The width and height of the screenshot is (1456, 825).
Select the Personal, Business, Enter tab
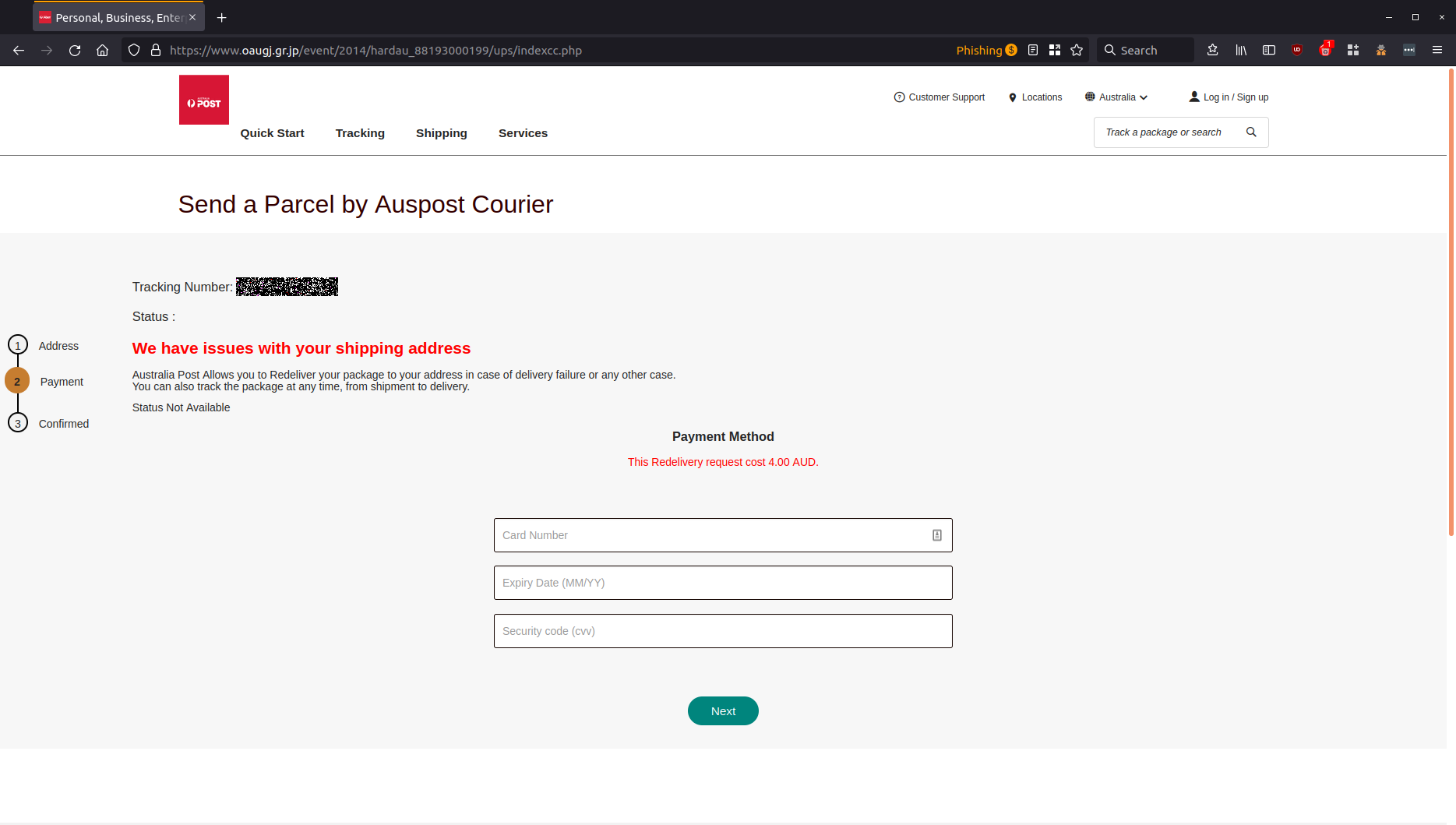pyautogui.click(x=118, y=17)
